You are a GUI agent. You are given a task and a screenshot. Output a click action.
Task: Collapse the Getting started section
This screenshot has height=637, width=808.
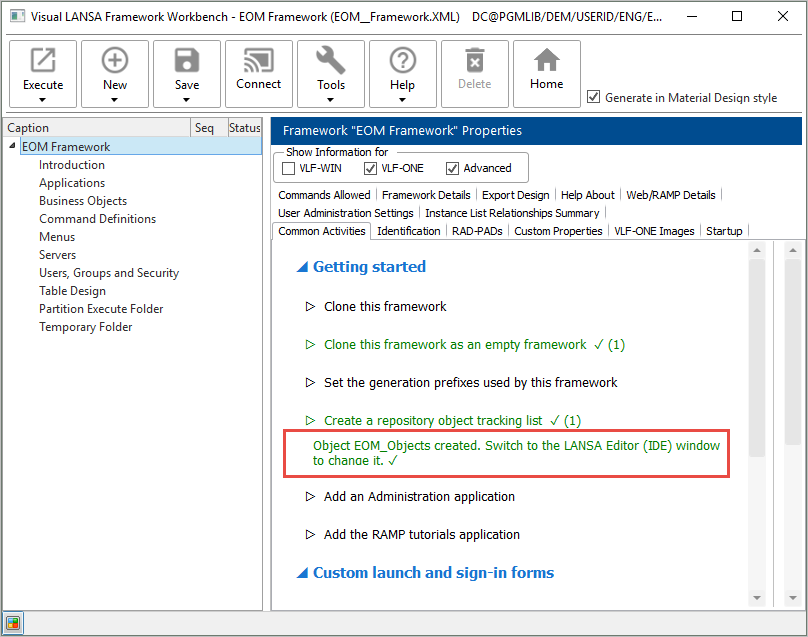[x=302, y=267]
